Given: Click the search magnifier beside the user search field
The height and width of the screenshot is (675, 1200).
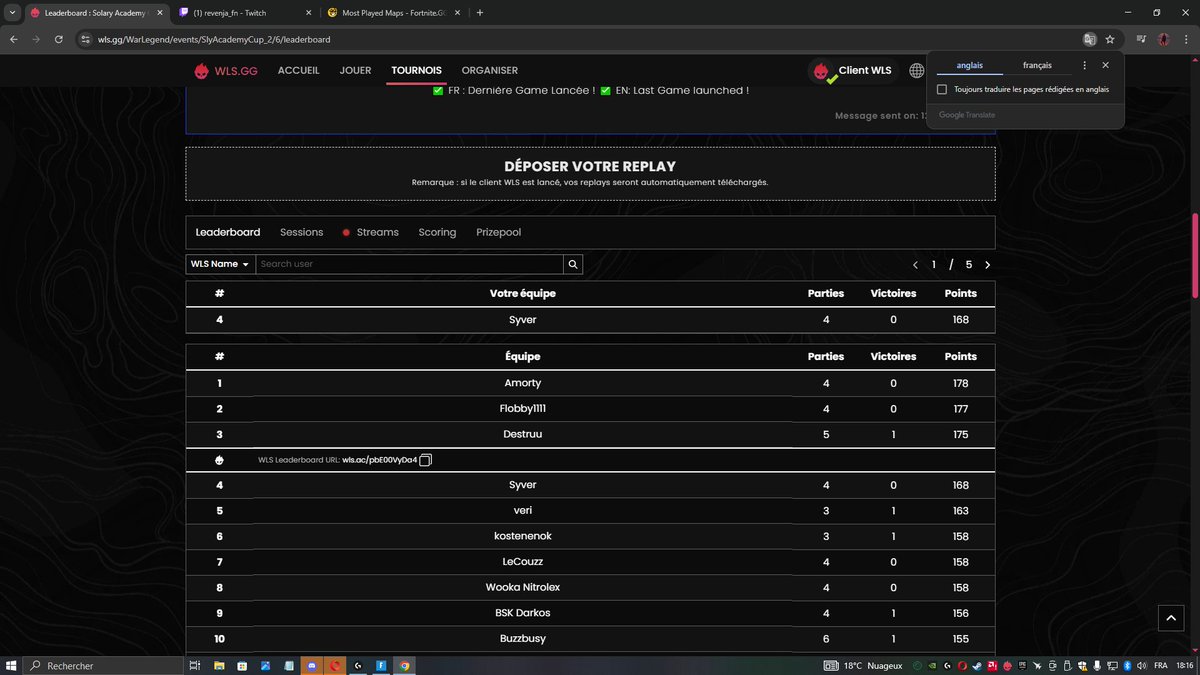Looking at the screenshot, I should point(572,264).
